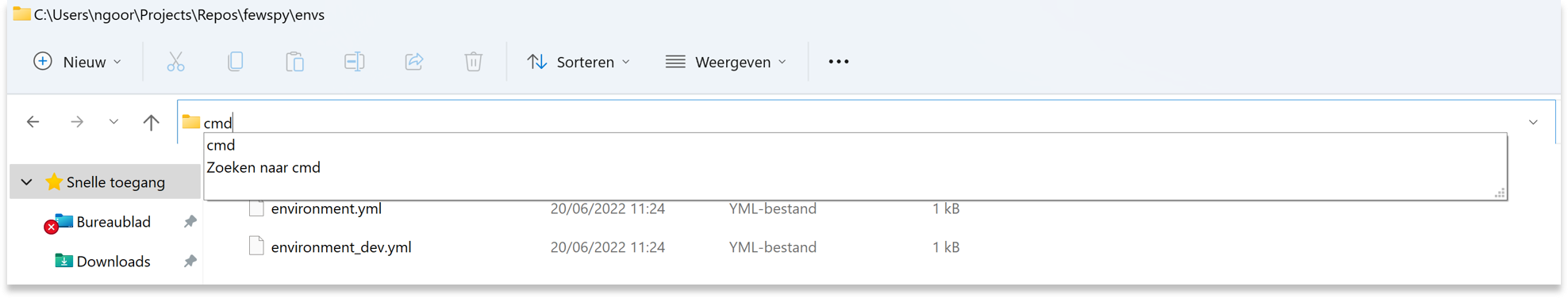
Task: Click the forward navigation arrow
Action: (77, 122)
